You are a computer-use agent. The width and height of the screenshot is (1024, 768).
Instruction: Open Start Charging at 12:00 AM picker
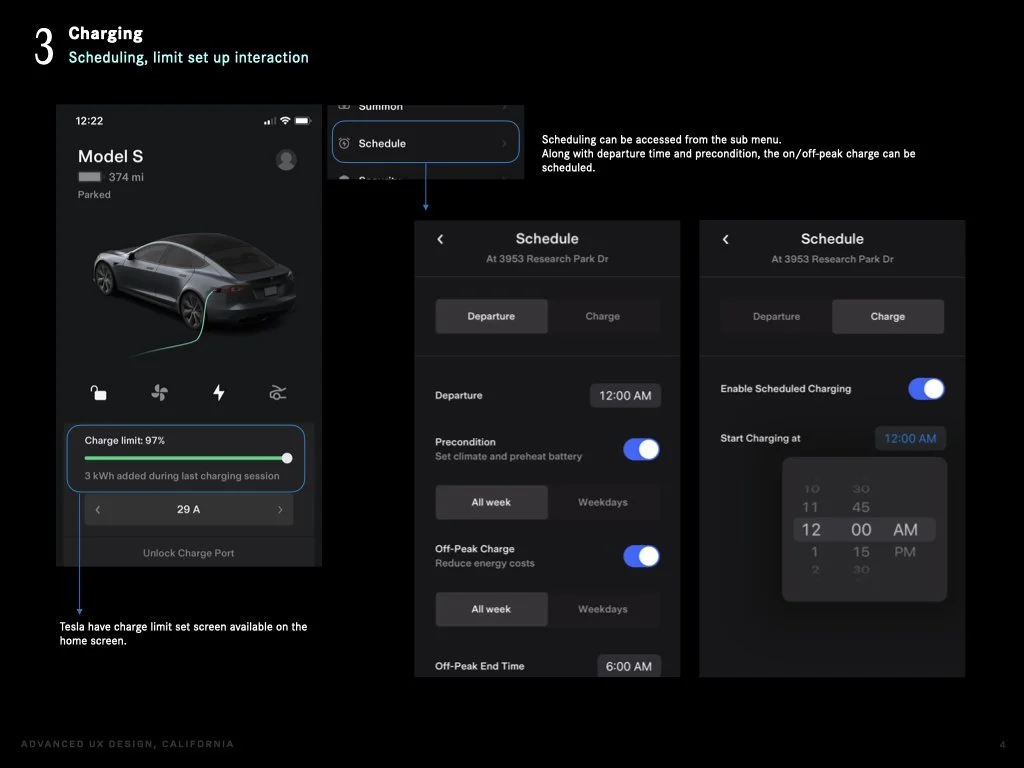click(x=910, y=438)
